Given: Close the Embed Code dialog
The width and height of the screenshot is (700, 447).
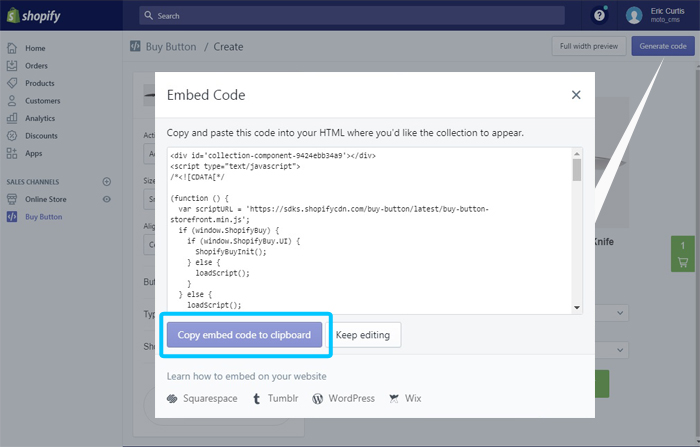Looking at the screenshot, I should [576, 95].
